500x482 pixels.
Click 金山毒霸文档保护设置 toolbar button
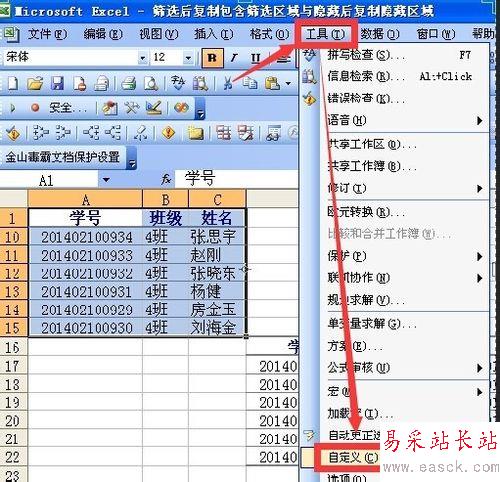pyautogui.click(x=63, y=157)
